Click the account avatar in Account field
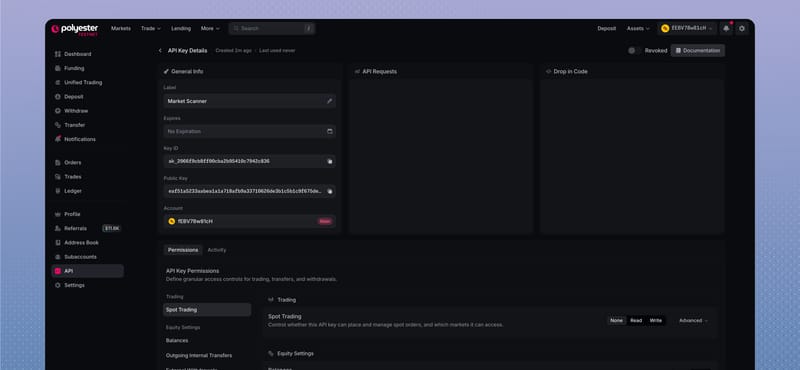Viewport: 800px width, 370px height. [x=171, y=221]
